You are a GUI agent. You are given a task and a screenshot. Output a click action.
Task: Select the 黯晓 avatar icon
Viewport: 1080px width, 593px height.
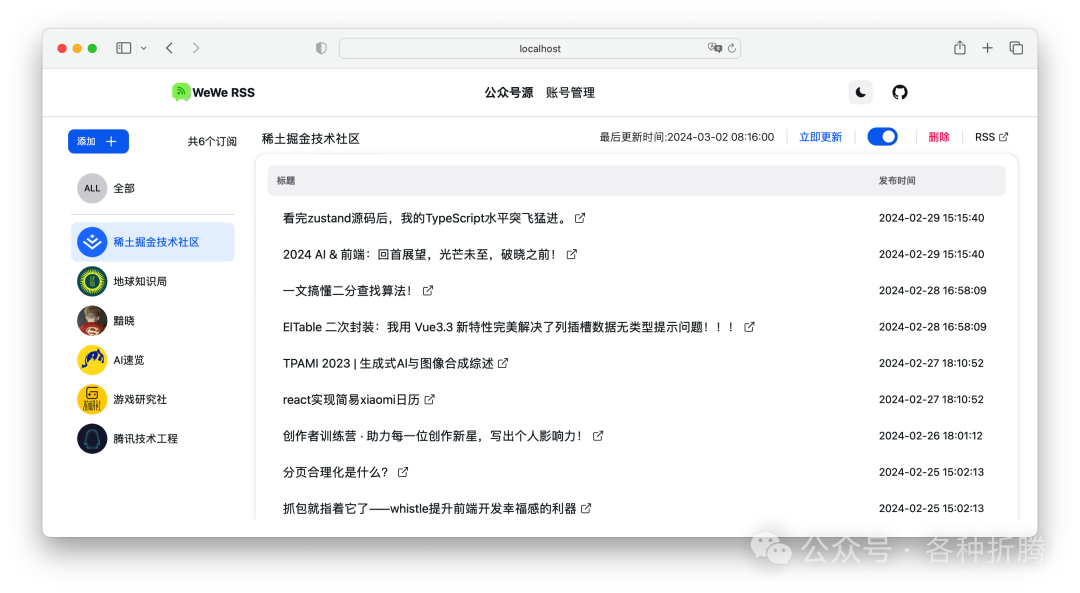(92, 320)
